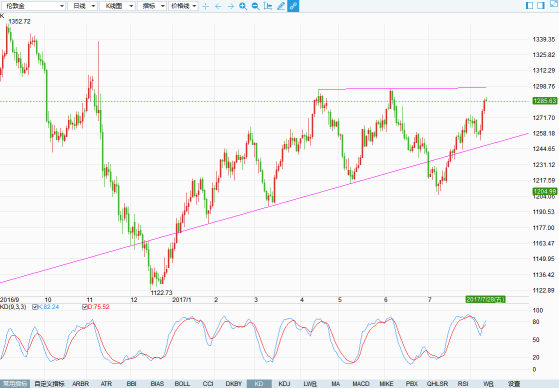Select the DKBY indicator tab
This screenshot has width=559, height=388.
coord(234,384)
